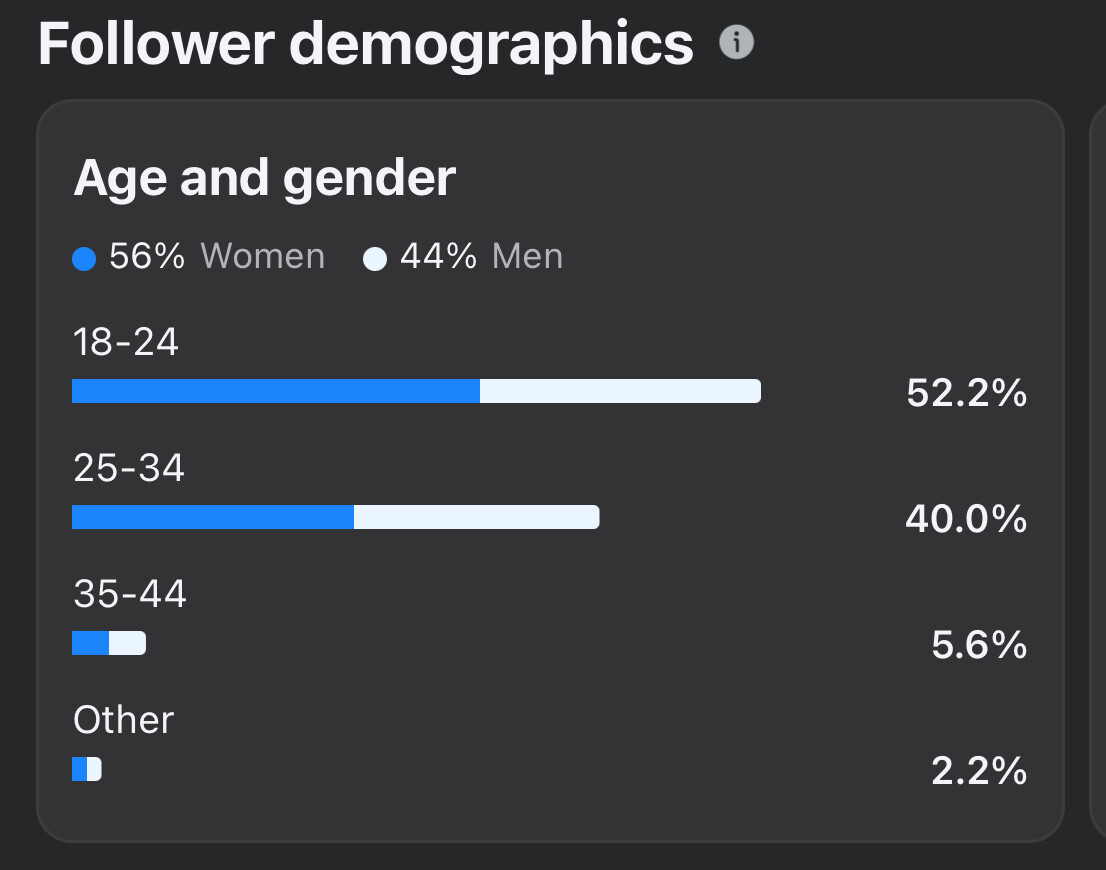Viewport: 1106px width, 870px height.
Task: Click the 25-34 age group label
Action: point(129,468)
